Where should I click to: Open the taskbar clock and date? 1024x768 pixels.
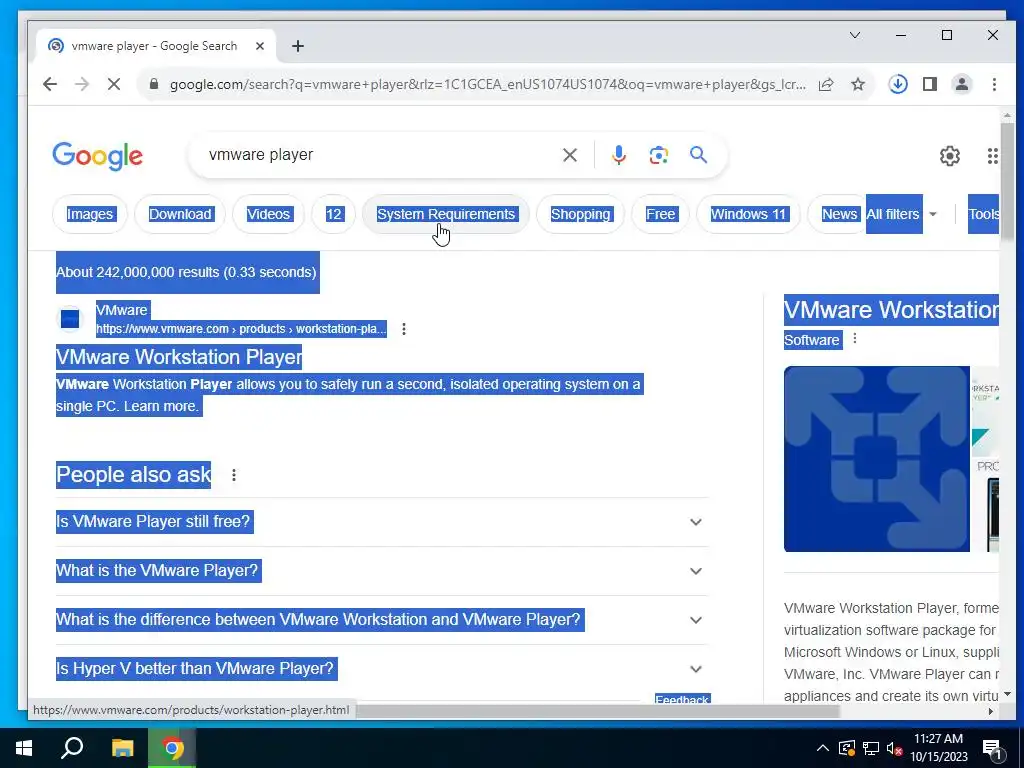click(938, 748)
